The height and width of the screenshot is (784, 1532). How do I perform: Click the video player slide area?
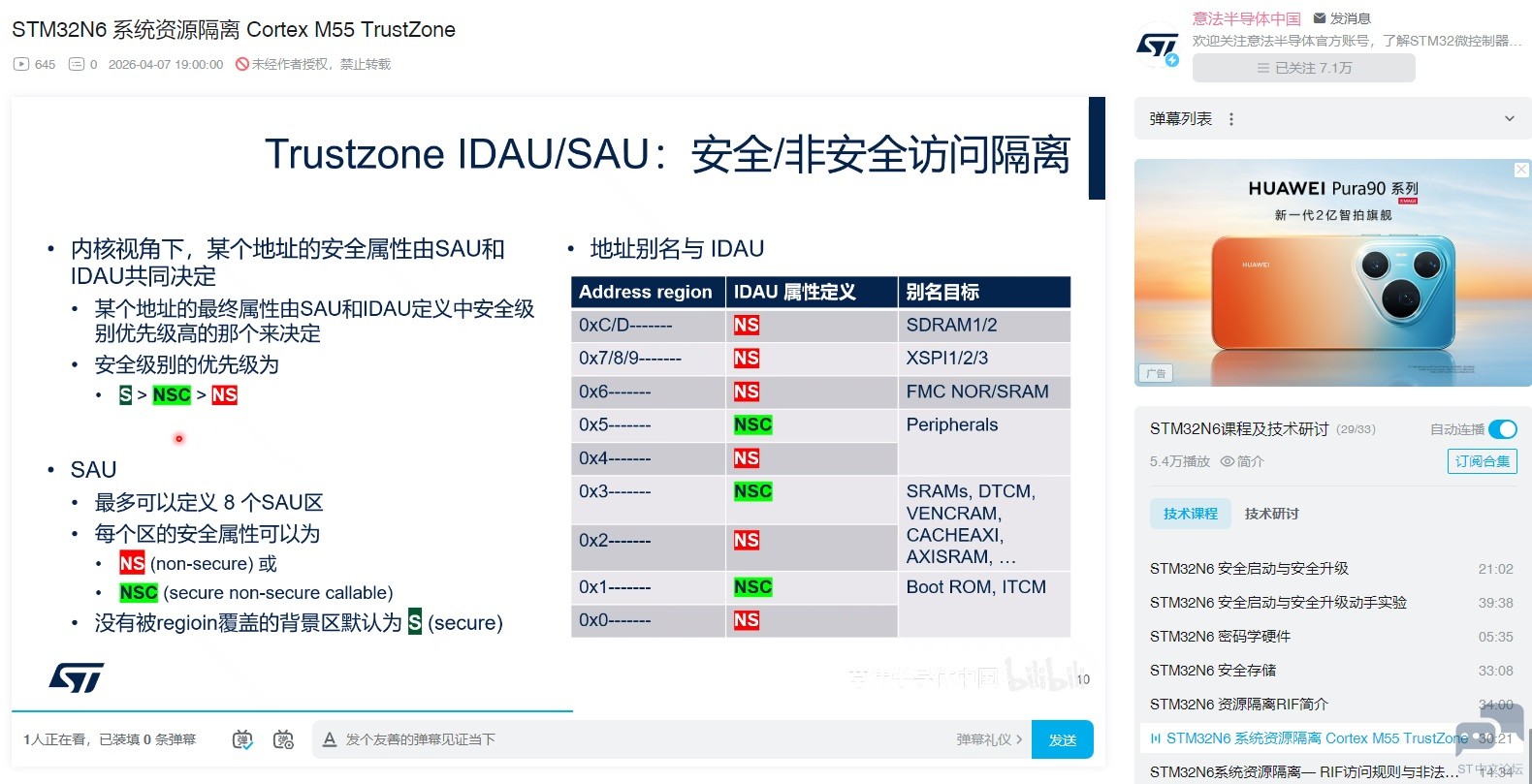559,402
